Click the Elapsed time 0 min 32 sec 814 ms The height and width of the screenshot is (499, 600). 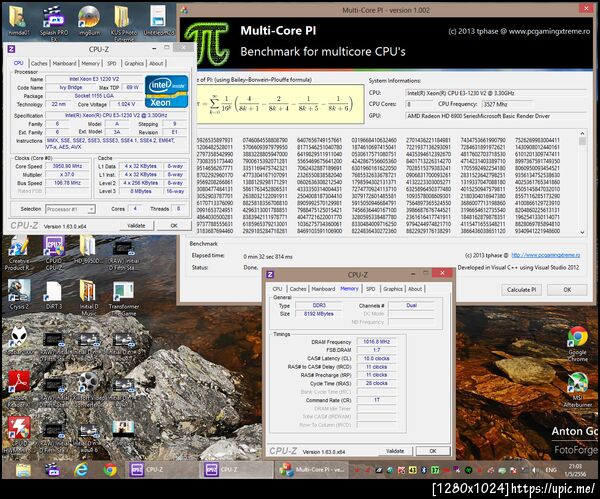point(268,257)
